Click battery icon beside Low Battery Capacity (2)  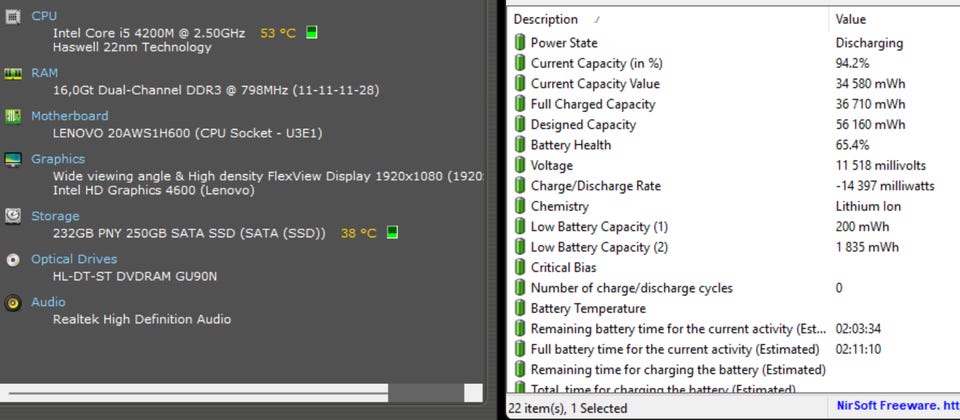click(520, 247)
